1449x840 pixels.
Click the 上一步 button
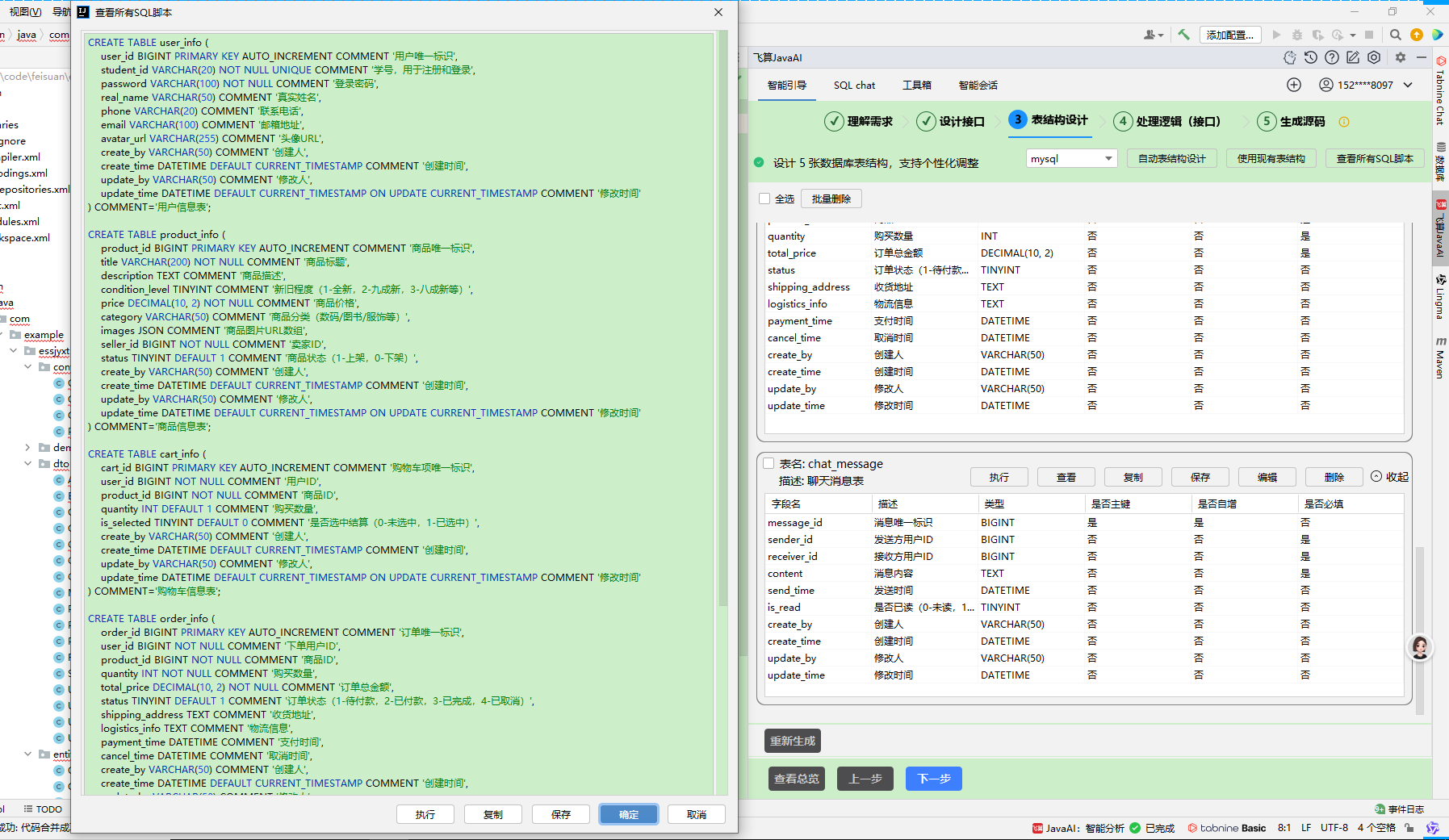[865, 779]
